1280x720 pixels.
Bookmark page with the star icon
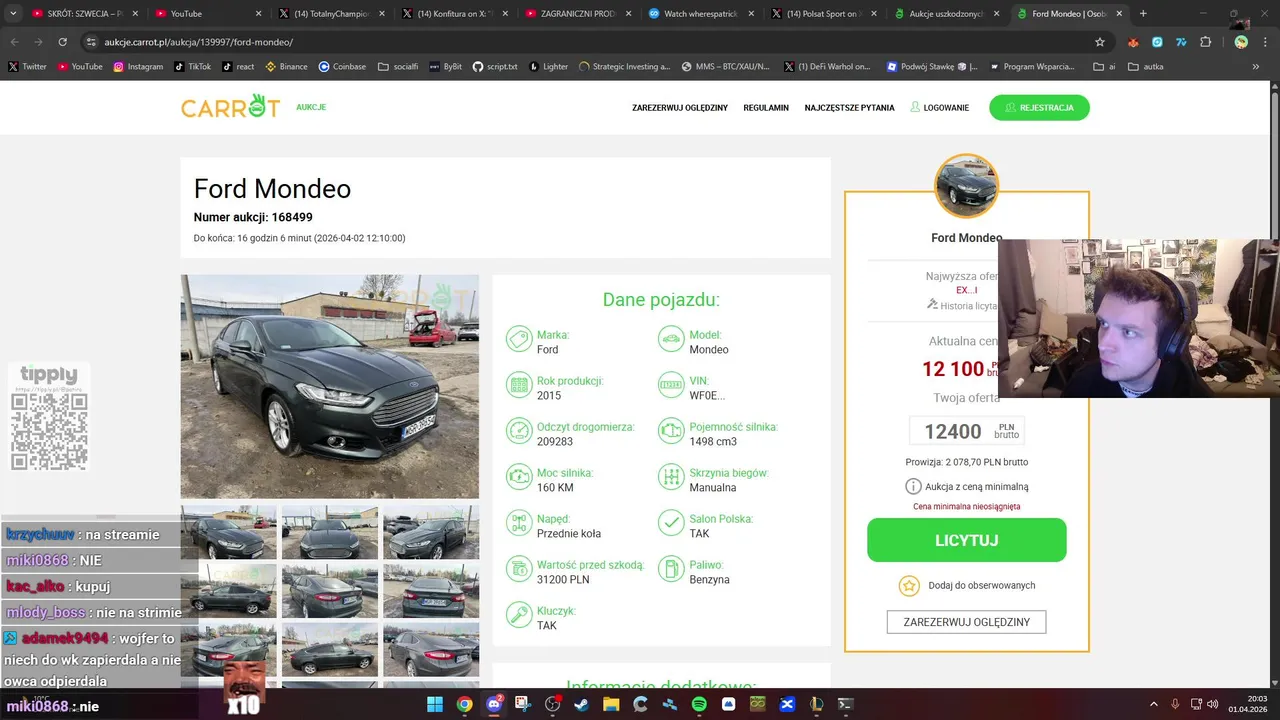1100,42
